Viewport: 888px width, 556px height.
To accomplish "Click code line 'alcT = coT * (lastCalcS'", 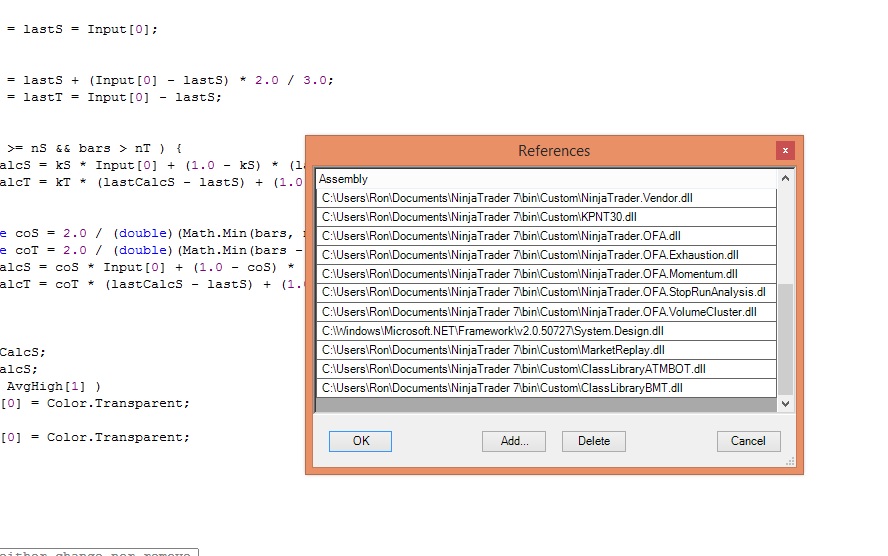I will point(152,284).
